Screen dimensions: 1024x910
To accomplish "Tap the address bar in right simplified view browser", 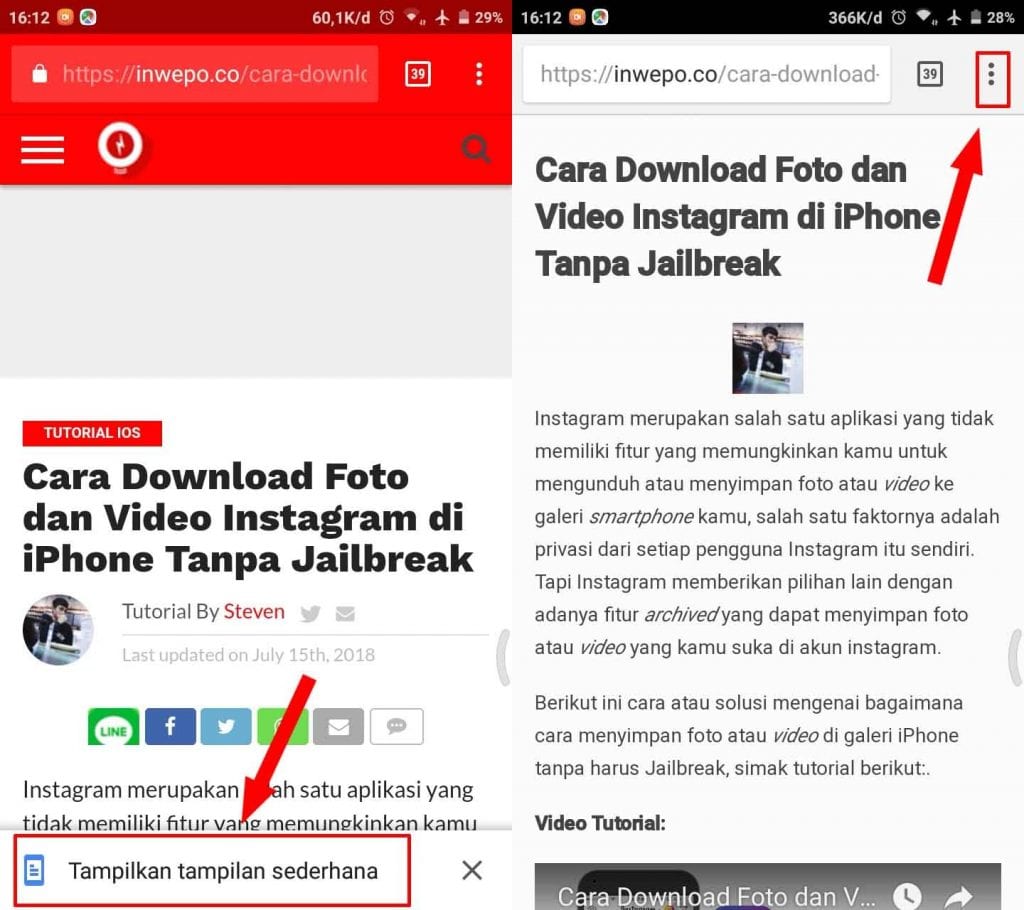I will pyautogui.click(x=707, y=74).
